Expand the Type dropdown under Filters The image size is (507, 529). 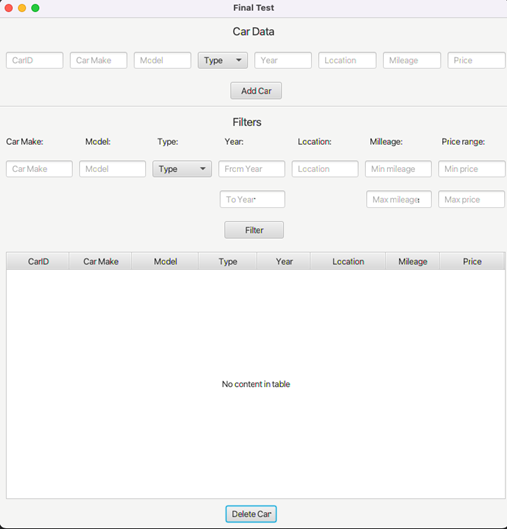(182, 169)
